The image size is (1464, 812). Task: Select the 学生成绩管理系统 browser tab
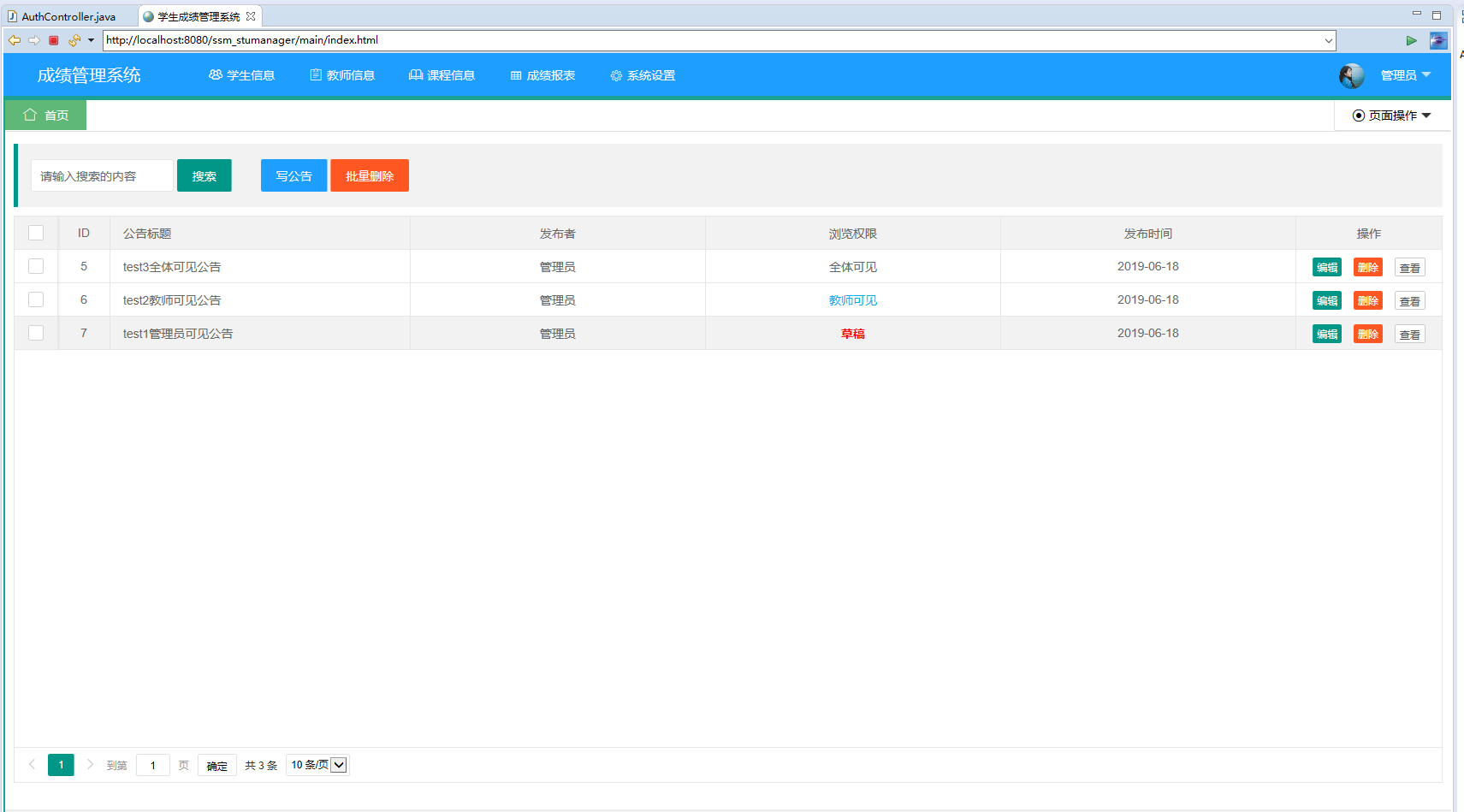[x=199, y=15]
